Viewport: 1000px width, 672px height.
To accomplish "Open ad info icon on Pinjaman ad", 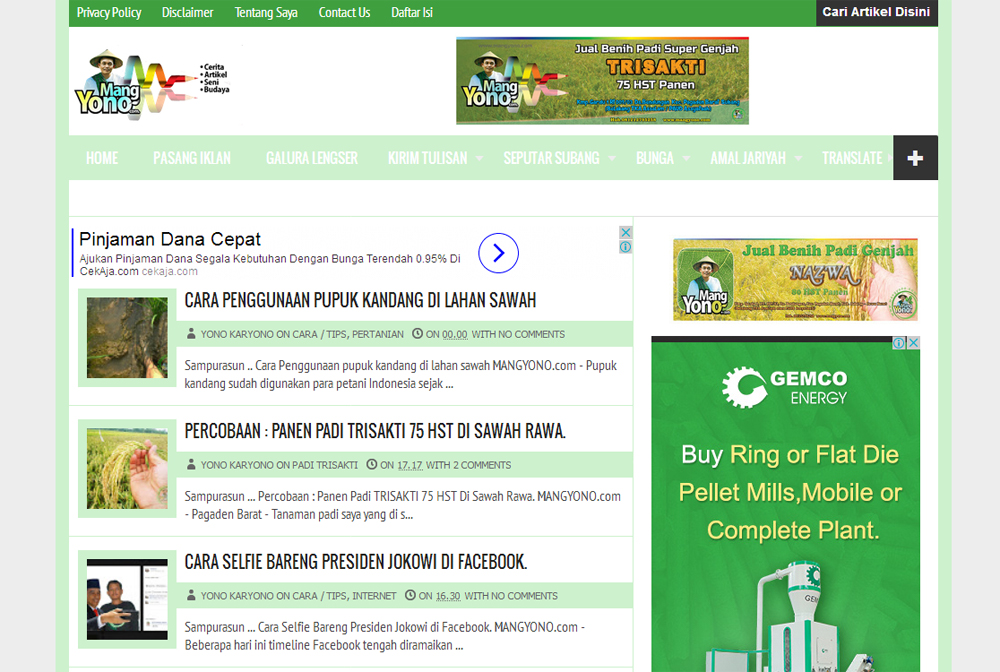I will [626, 247].
